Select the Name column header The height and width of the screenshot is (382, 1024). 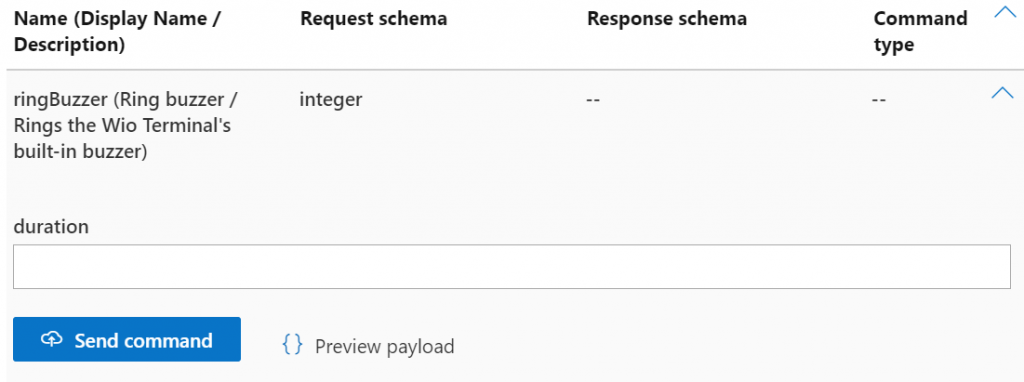click(118, 32)
